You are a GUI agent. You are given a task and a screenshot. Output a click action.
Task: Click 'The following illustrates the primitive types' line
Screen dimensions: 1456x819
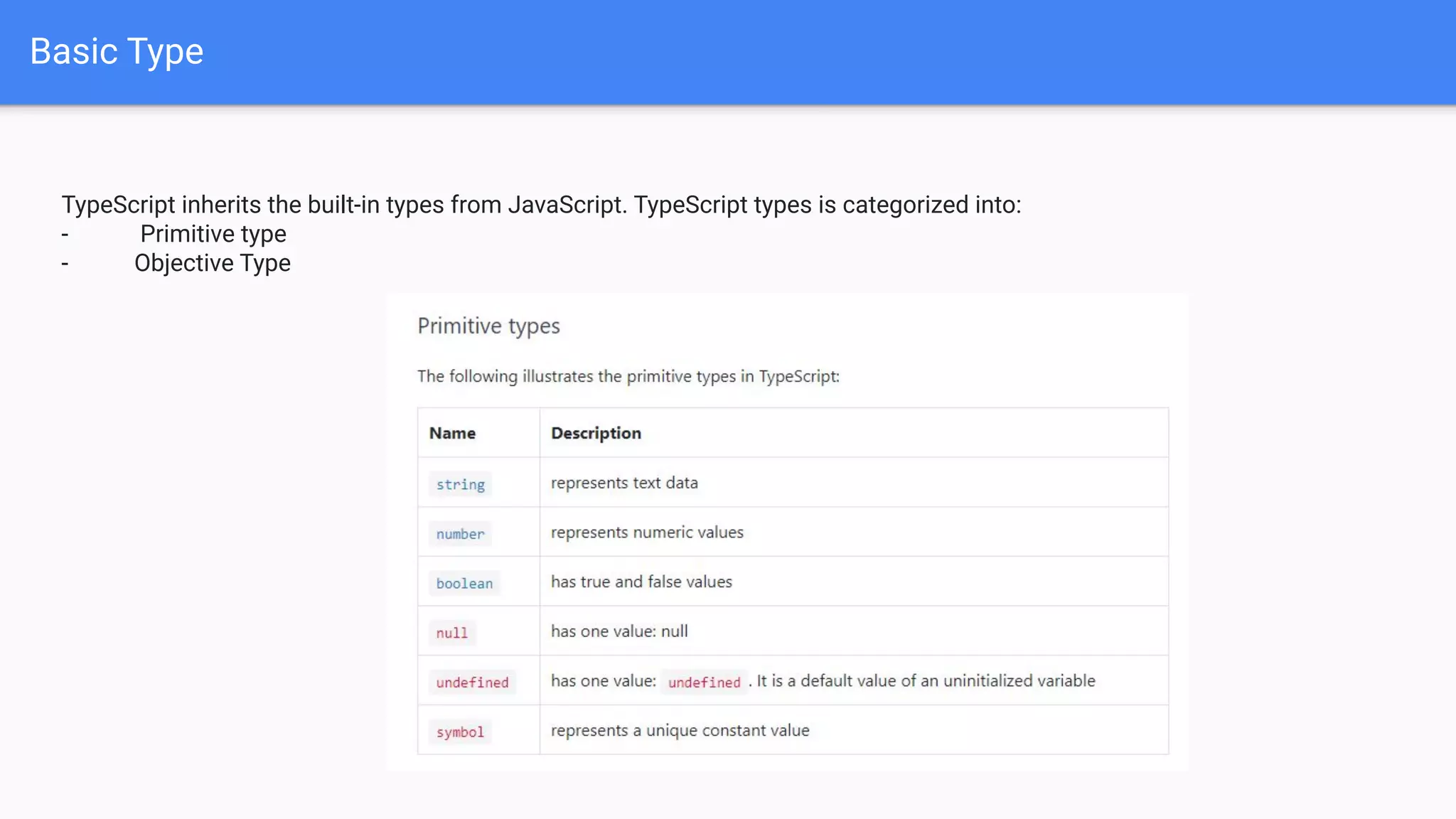pyautogui.click(x=628, y=376)
